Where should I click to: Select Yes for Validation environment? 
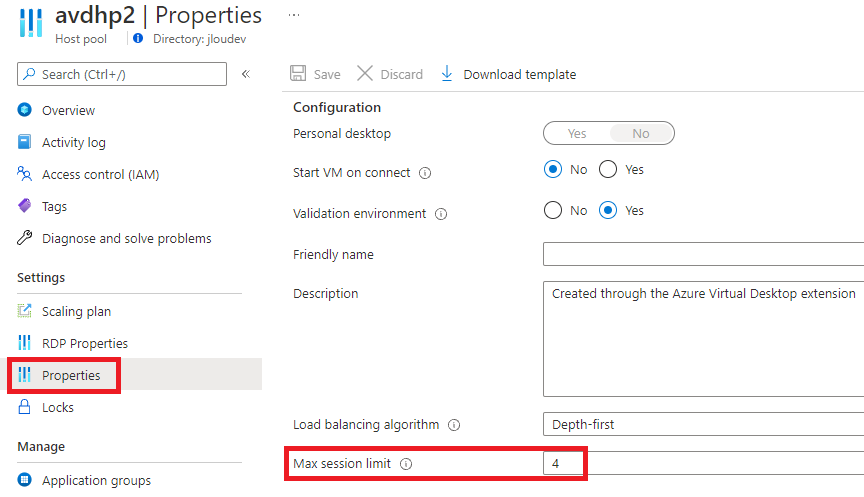click(x=608, y=210)
